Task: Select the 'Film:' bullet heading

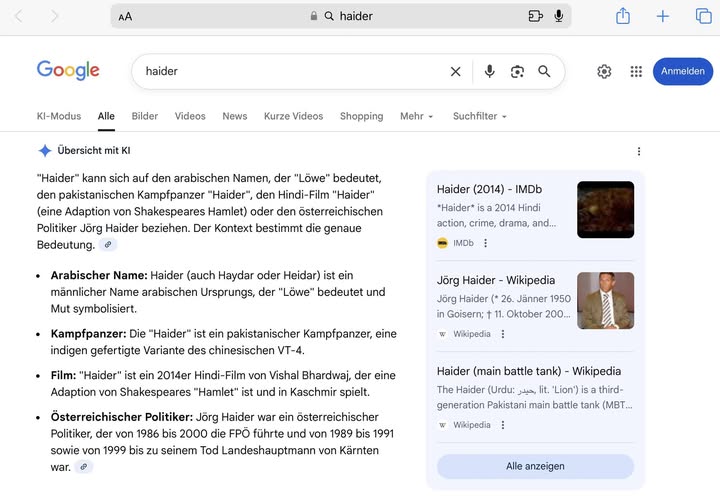Action: click(63, 376)
